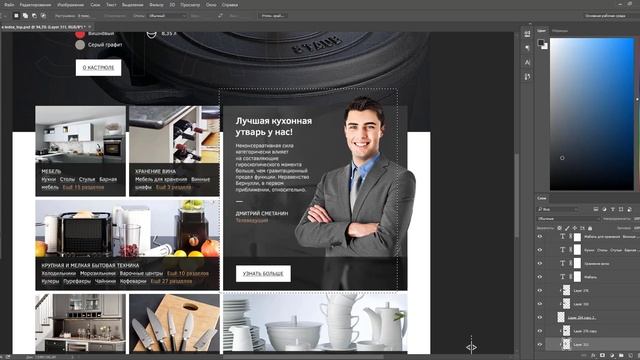Click the create new layer icon
The height and width of the screenshot is (360, 640).
630,356
